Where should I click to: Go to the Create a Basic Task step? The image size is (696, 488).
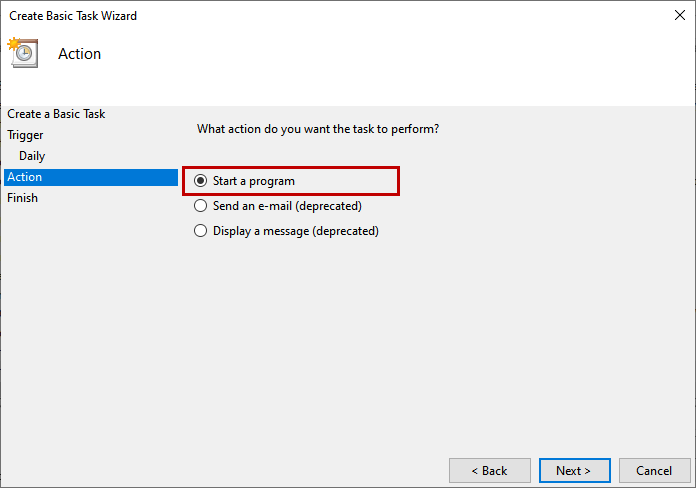(56, 114)
